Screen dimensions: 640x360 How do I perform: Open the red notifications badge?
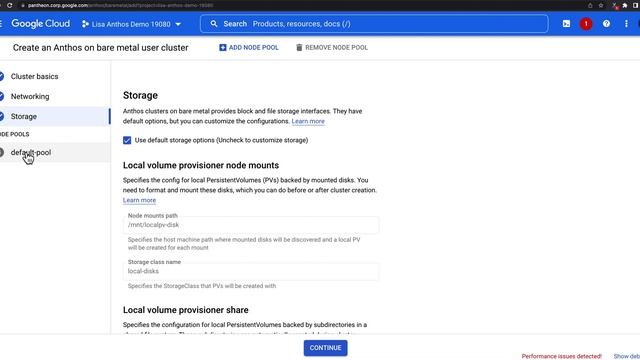point(586,24)
